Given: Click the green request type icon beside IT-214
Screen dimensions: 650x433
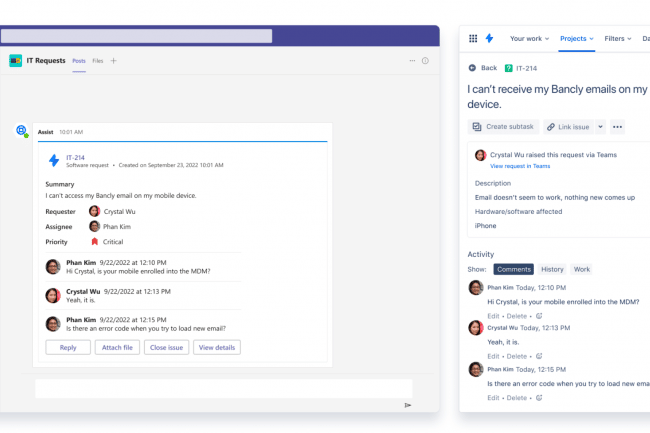Looking at the screenshot, I should point(509,68).
